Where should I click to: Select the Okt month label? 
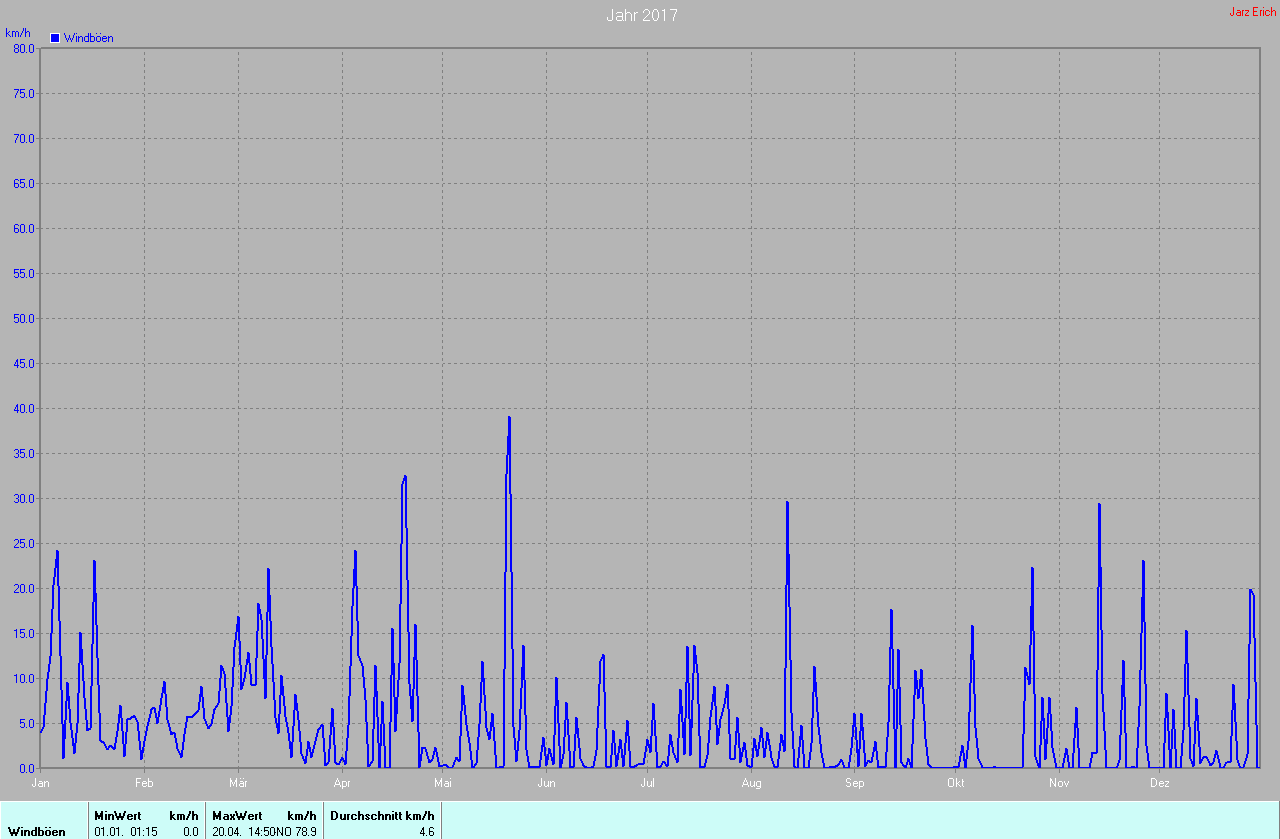point(955,783)
